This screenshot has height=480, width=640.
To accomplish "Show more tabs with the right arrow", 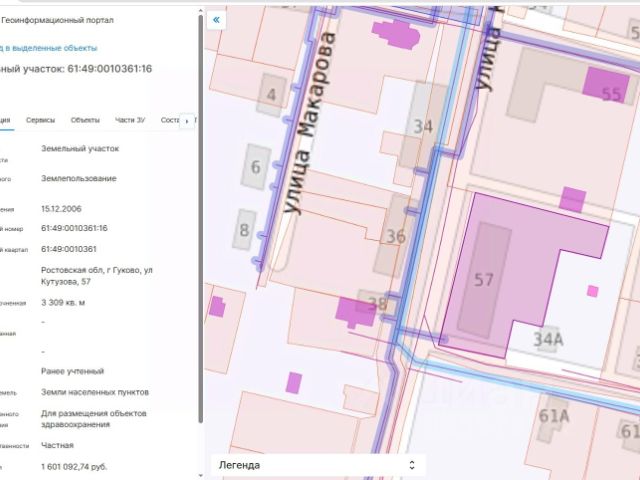I will coord(187,121).
